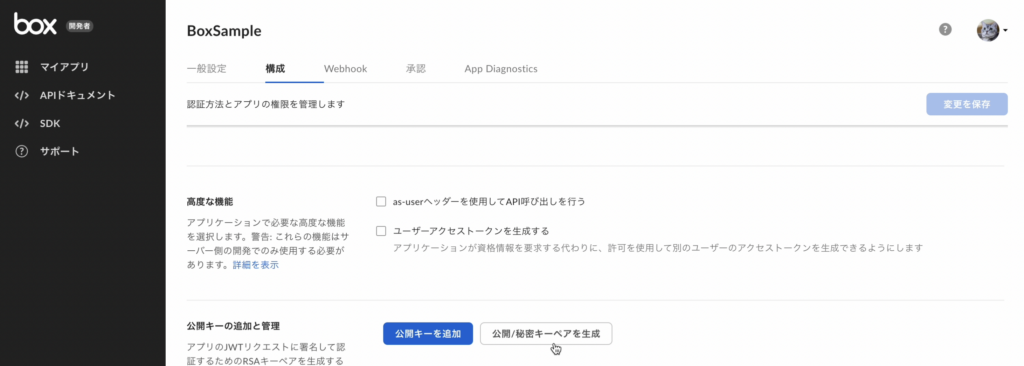Open the Webhook tab
The height and width of the screenshot is (366, 1024).
345,69
